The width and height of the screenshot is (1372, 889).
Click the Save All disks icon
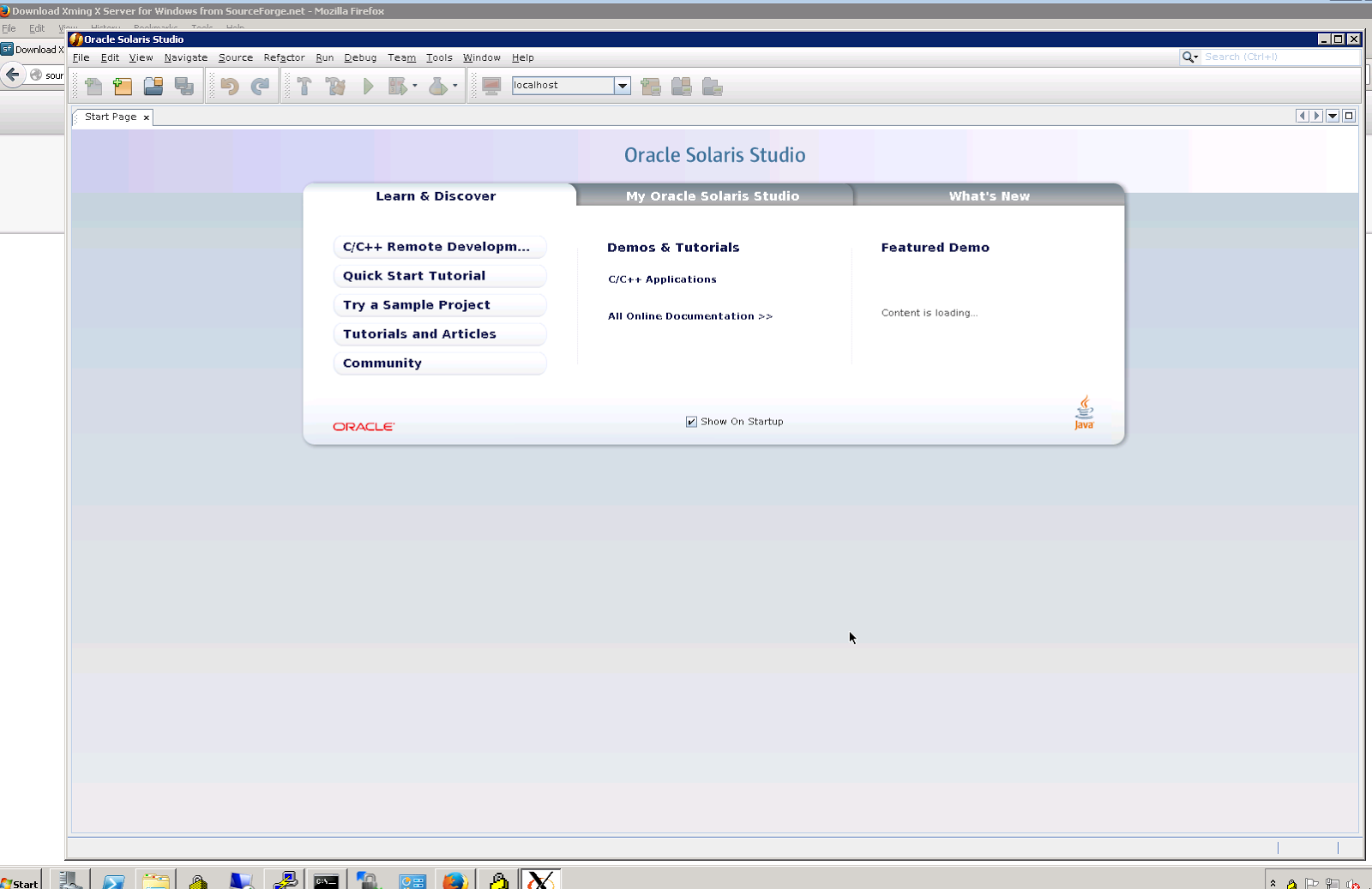coord(184,86)
